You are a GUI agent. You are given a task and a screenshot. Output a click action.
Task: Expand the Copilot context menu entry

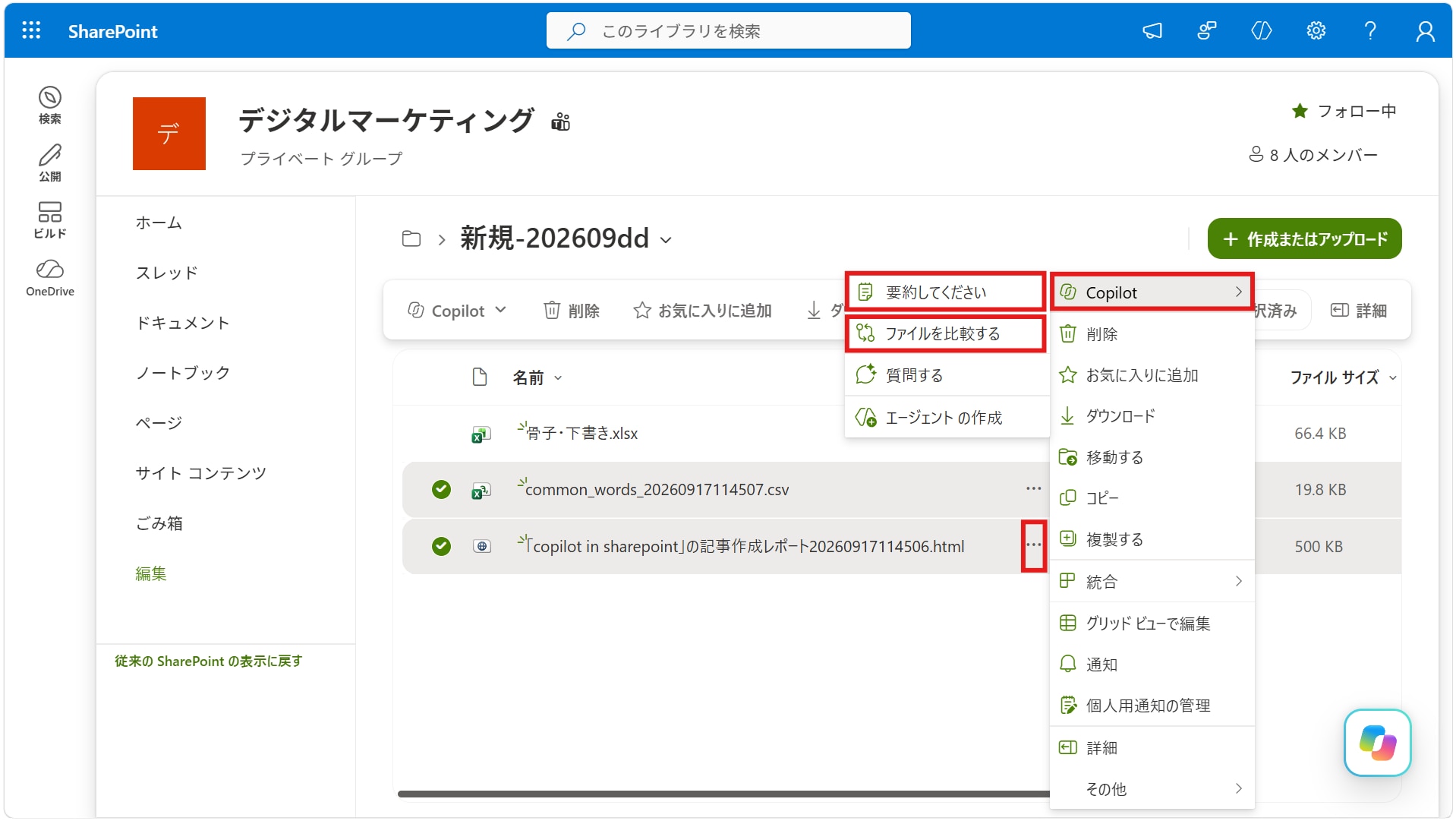(1152, 292)
